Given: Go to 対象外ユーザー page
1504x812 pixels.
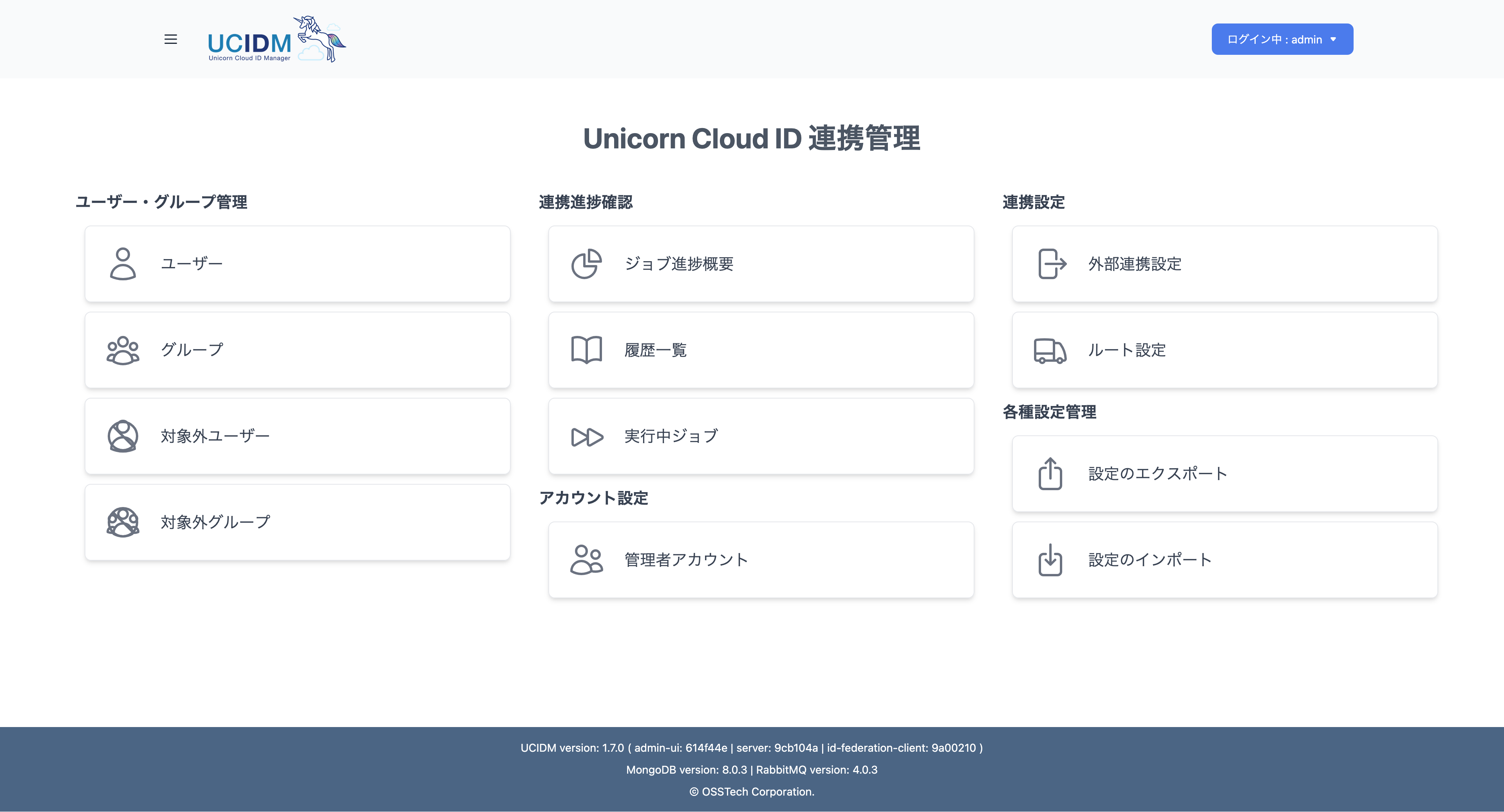Looking at the screenshot, I should pos(298,436).
